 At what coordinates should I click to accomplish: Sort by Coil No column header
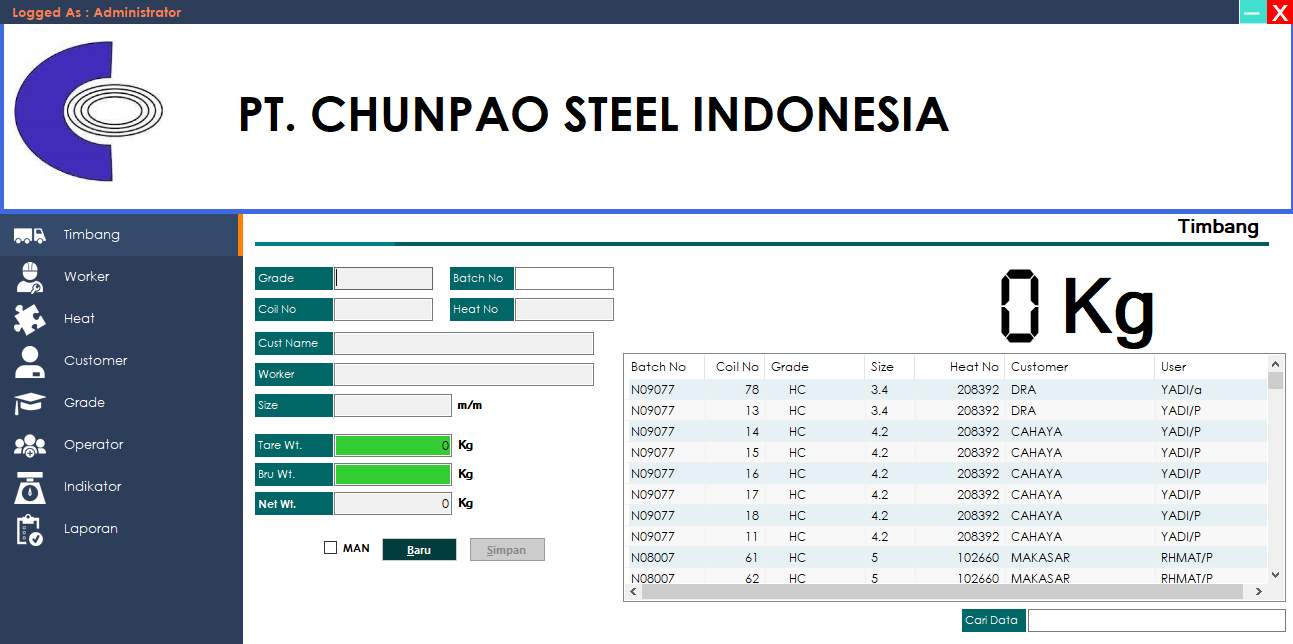point(735,367)
